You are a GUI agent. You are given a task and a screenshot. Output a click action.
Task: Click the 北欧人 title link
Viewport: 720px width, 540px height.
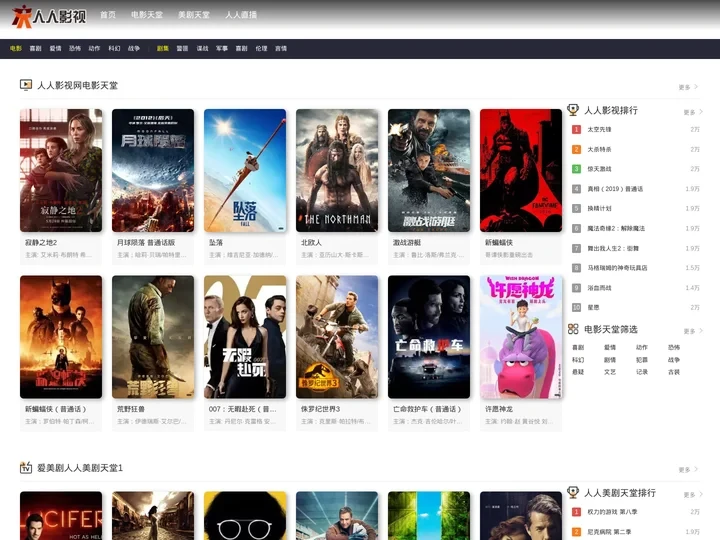point(311,242)
